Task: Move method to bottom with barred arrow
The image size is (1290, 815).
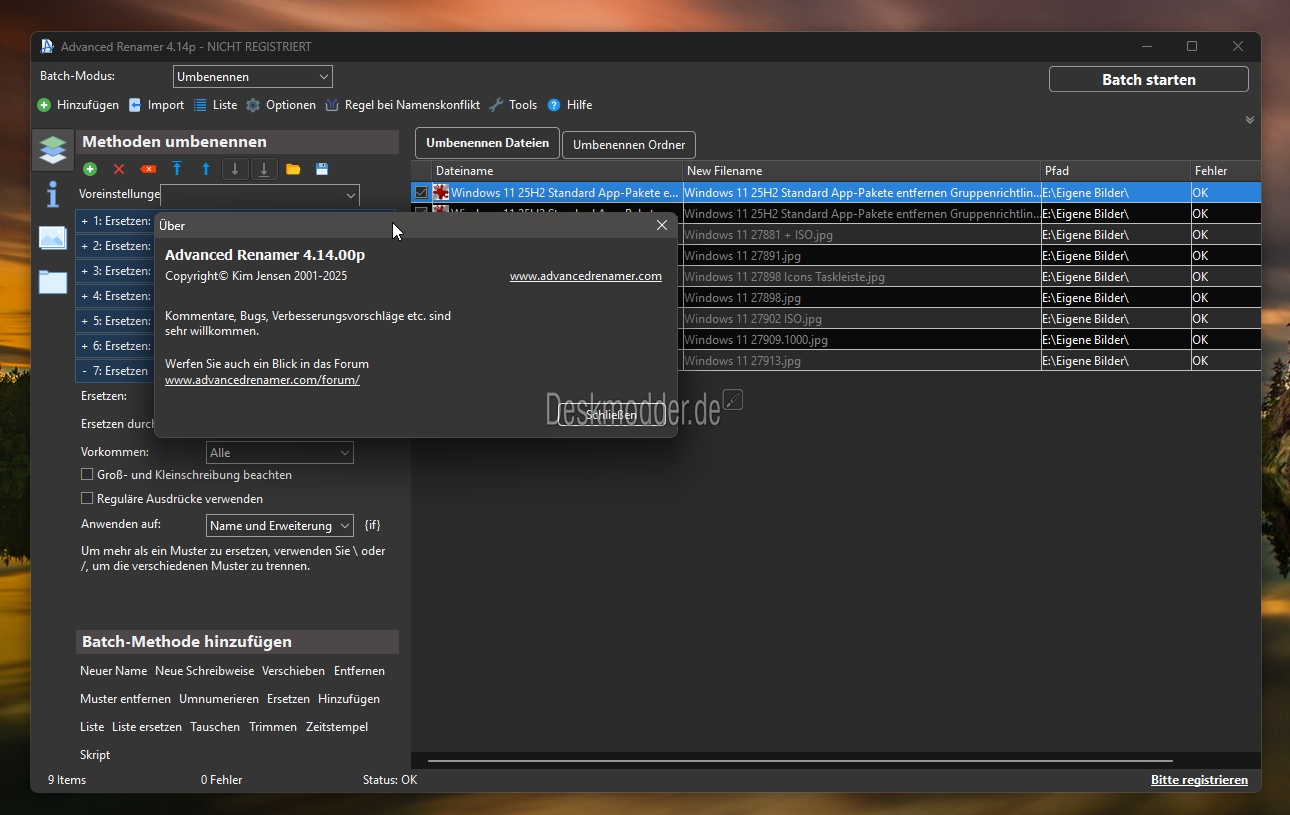Action: (x=264, y=170)
